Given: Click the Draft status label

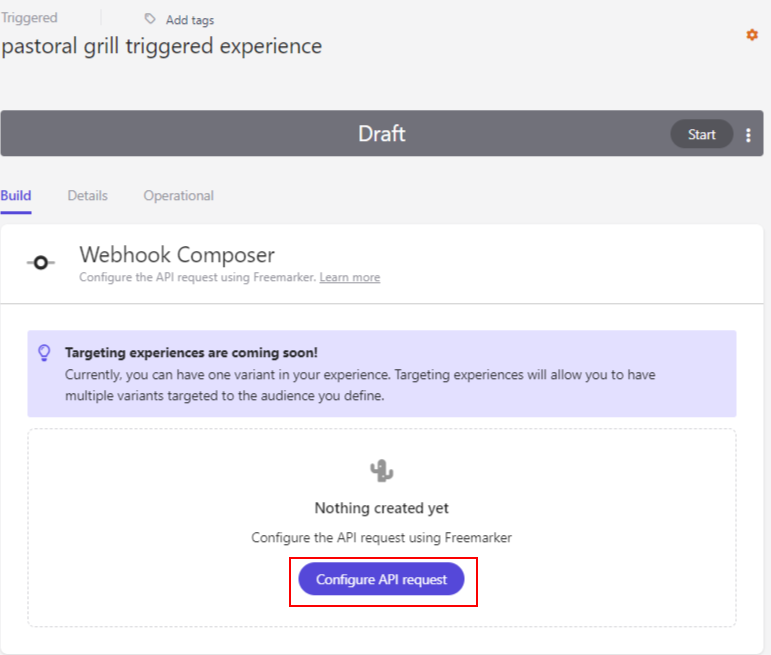Looking at the screenshot, I should click(382, 134).
